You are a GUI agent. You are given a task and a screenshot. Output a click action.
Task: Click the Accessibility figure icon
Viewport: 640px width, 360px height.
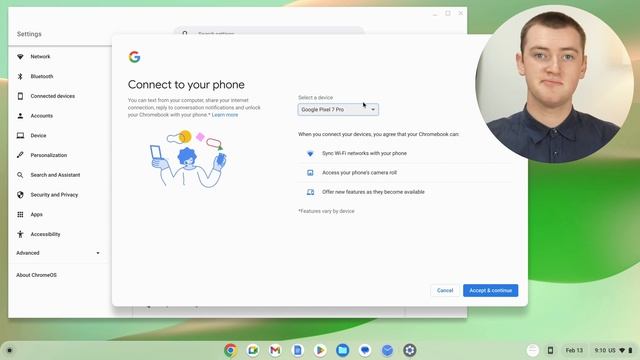point(20,234)
